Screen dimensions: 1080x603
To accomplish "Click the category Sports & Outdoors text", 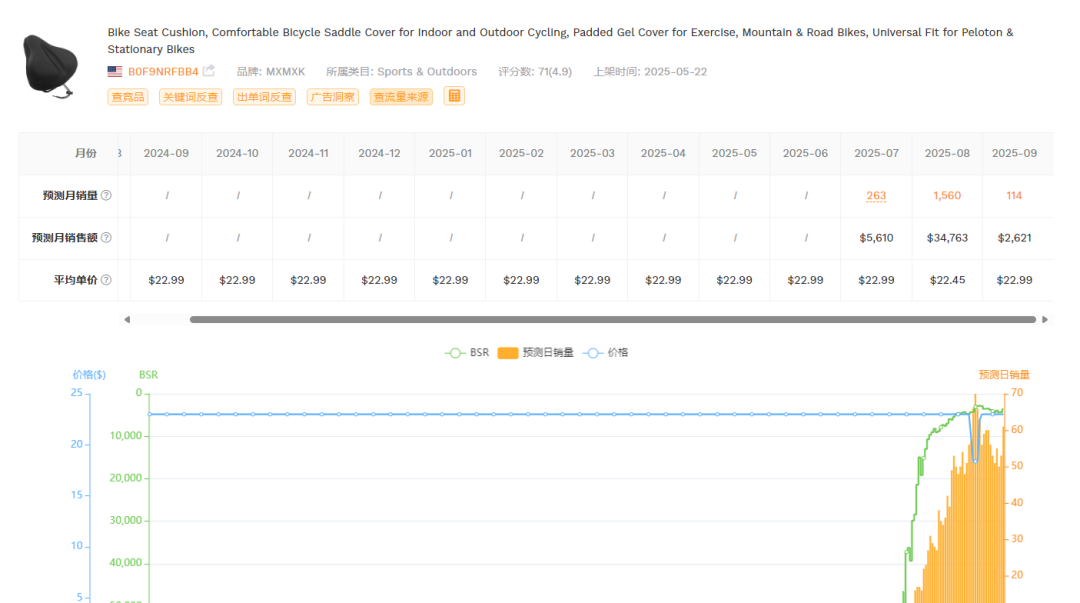I will click(x=426, y=72).
